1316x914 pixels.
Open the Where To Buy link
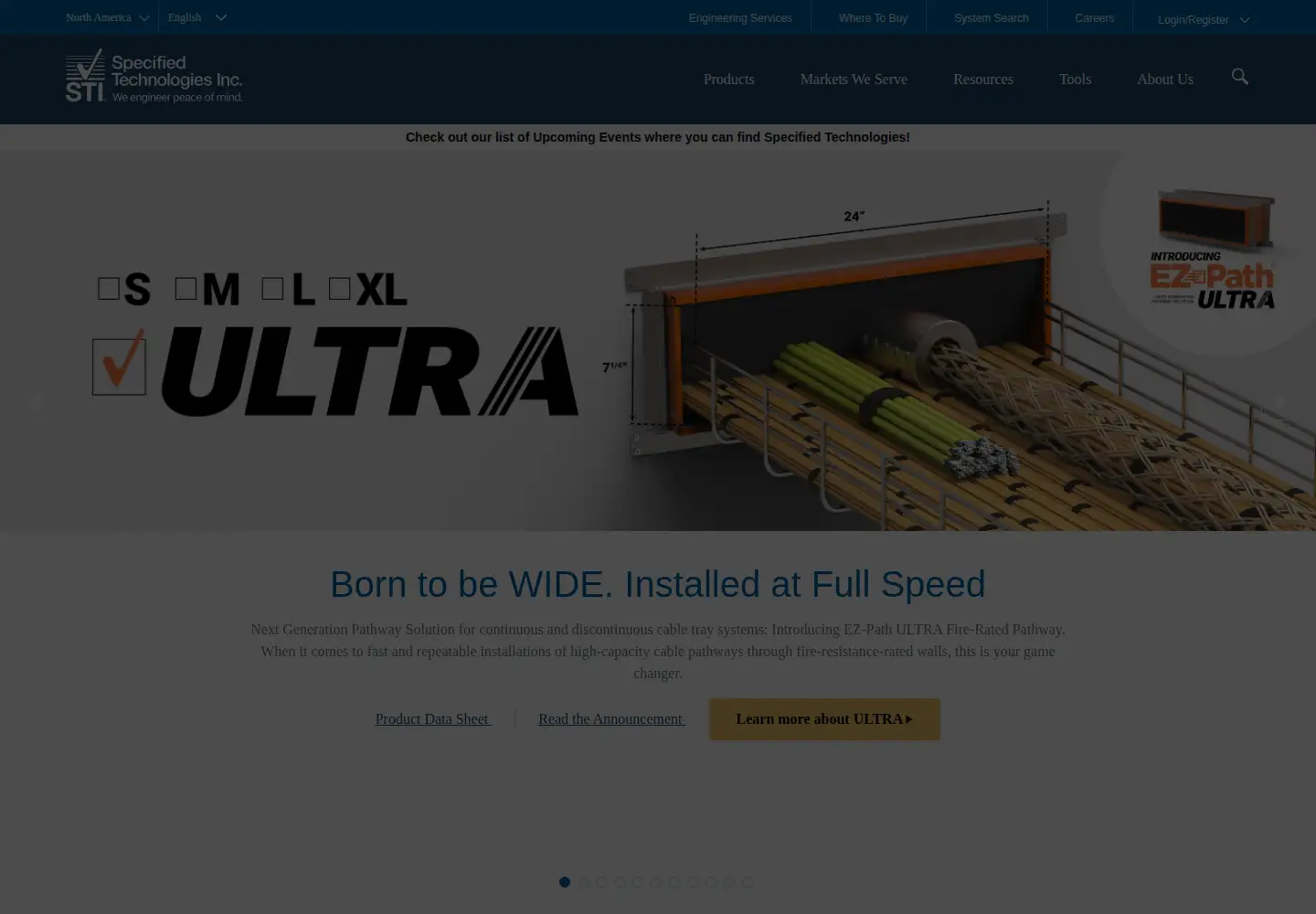pos(873,18)
